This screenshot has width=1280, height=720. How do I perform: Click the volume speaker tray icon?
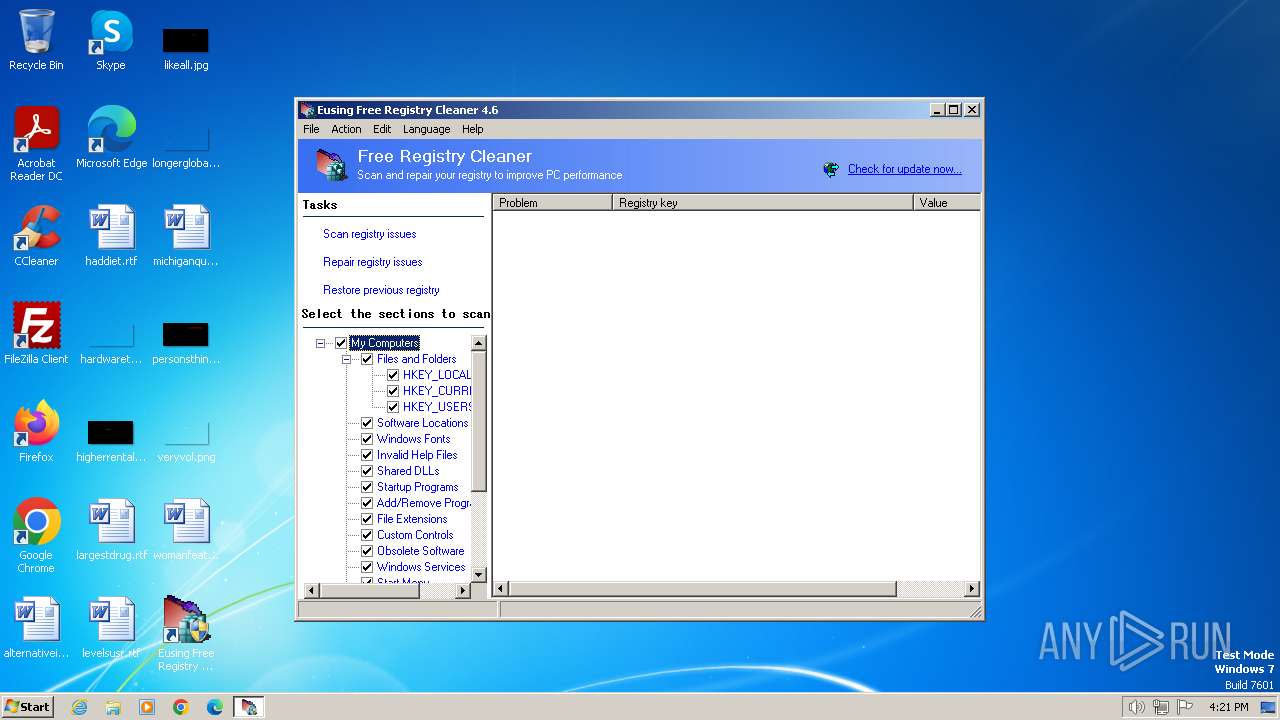coord(1136,707)
